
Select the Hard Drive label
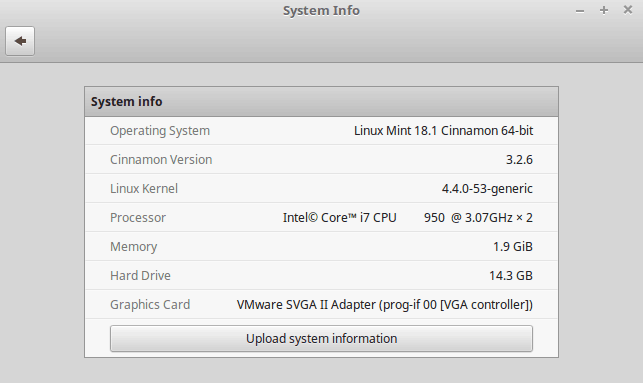coord(140,276)
